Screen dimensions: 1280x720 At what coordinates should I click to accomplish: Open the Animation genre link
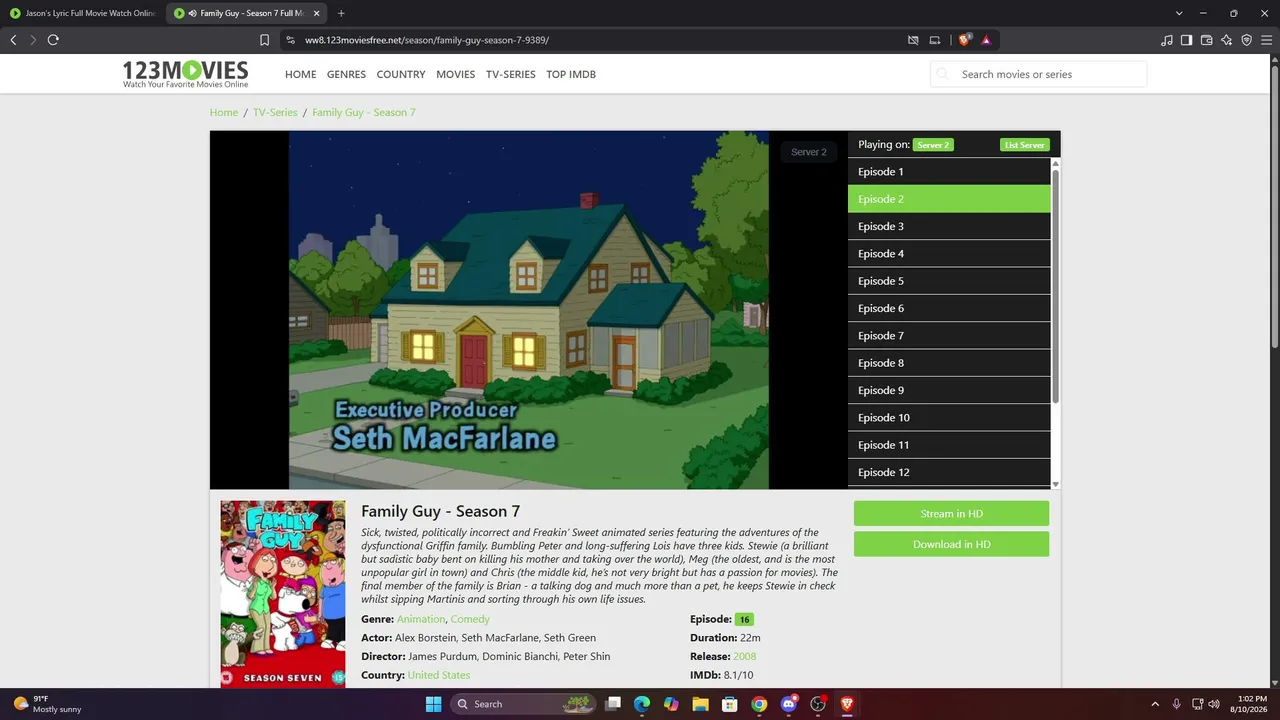coord(420,619)
